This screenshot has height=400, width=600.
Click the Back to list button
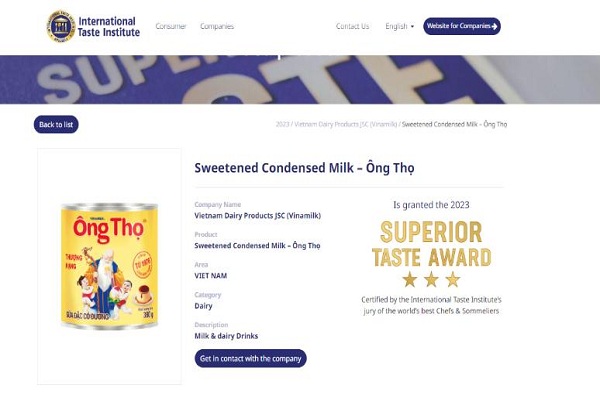pyautogui.click(x=56, y=125)
